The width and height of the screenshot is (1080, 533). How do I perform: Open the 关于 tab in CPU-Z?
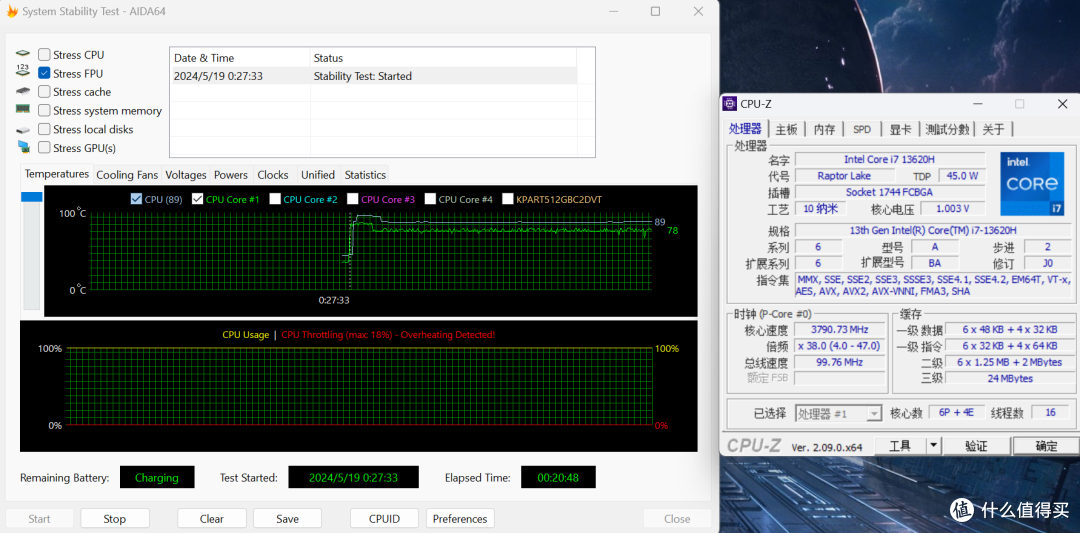993,129
